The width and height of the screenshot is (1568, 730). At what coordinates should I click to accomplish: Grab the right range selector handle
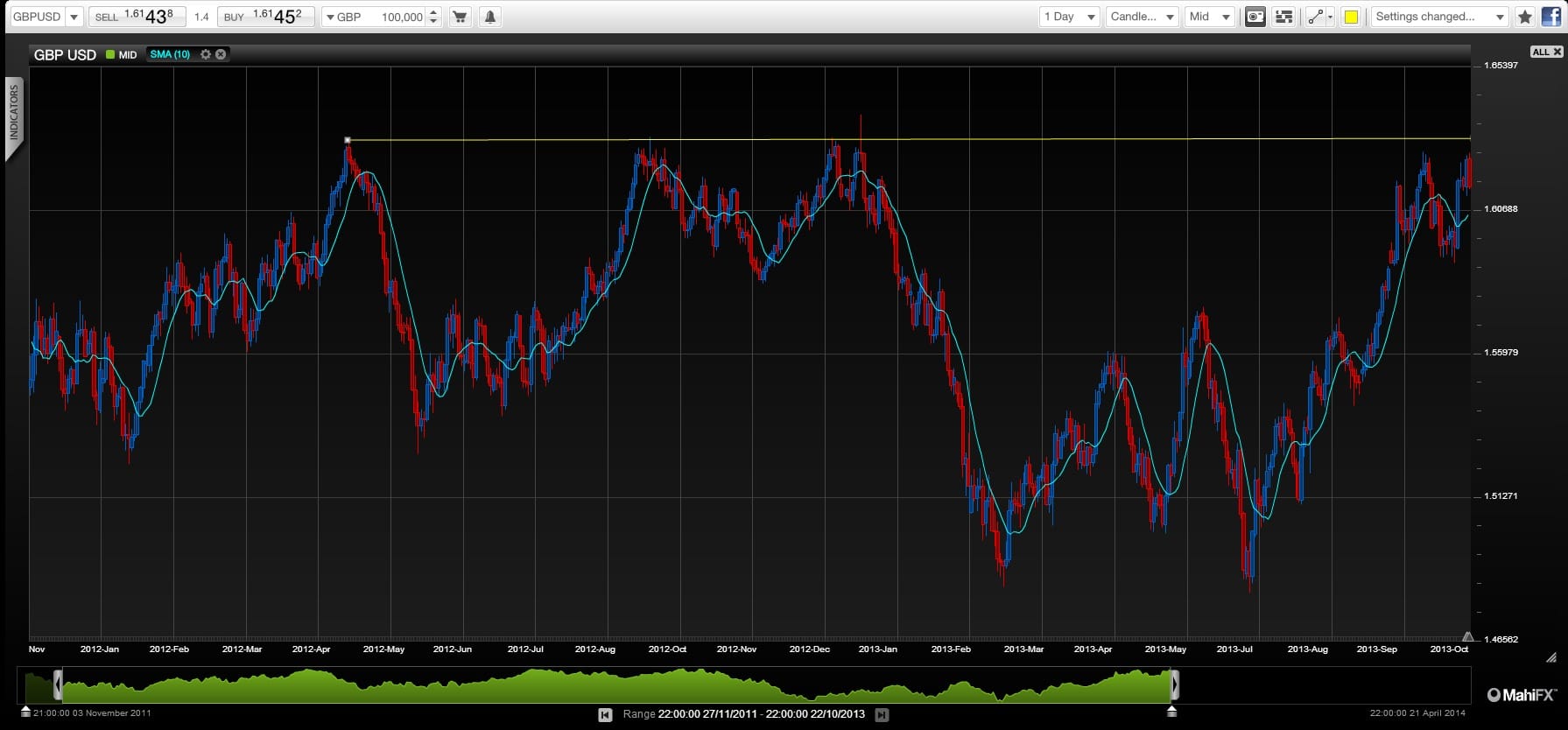1175,684
